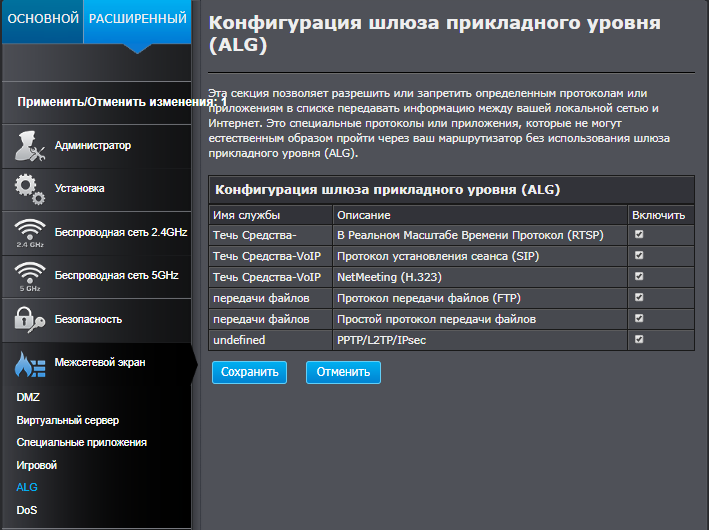This screenshot has height=530, width=709.
Task: Select the 5 GHz wireless icon
Action: [30, 276]
